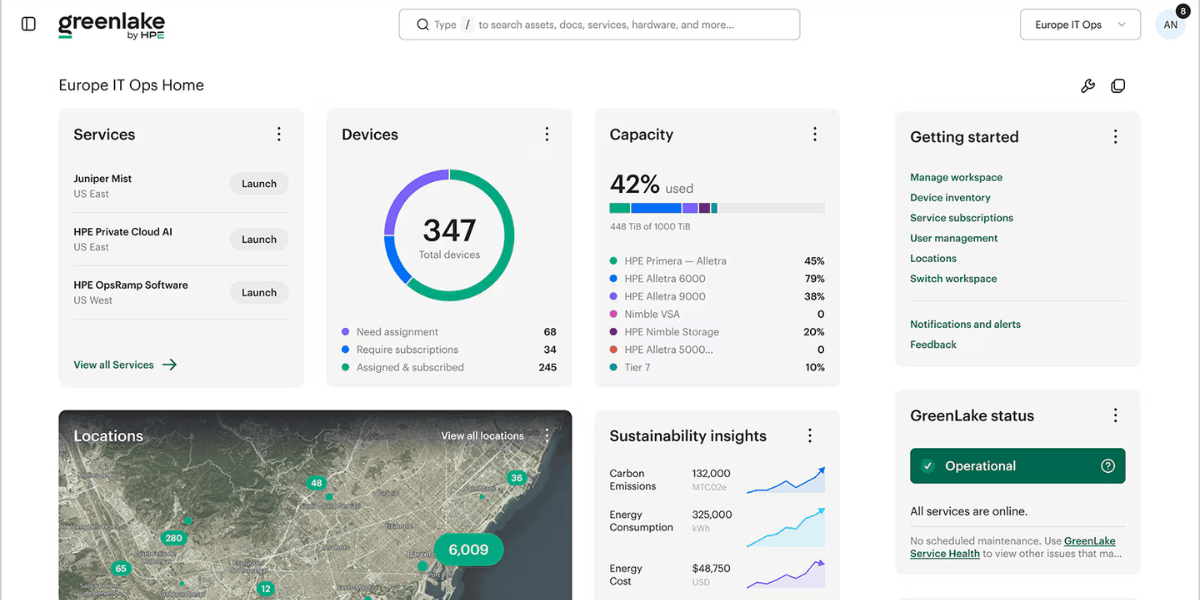Open GreenLake status kebab menu
The image size is (1200, 600).
pos(1116,415)
